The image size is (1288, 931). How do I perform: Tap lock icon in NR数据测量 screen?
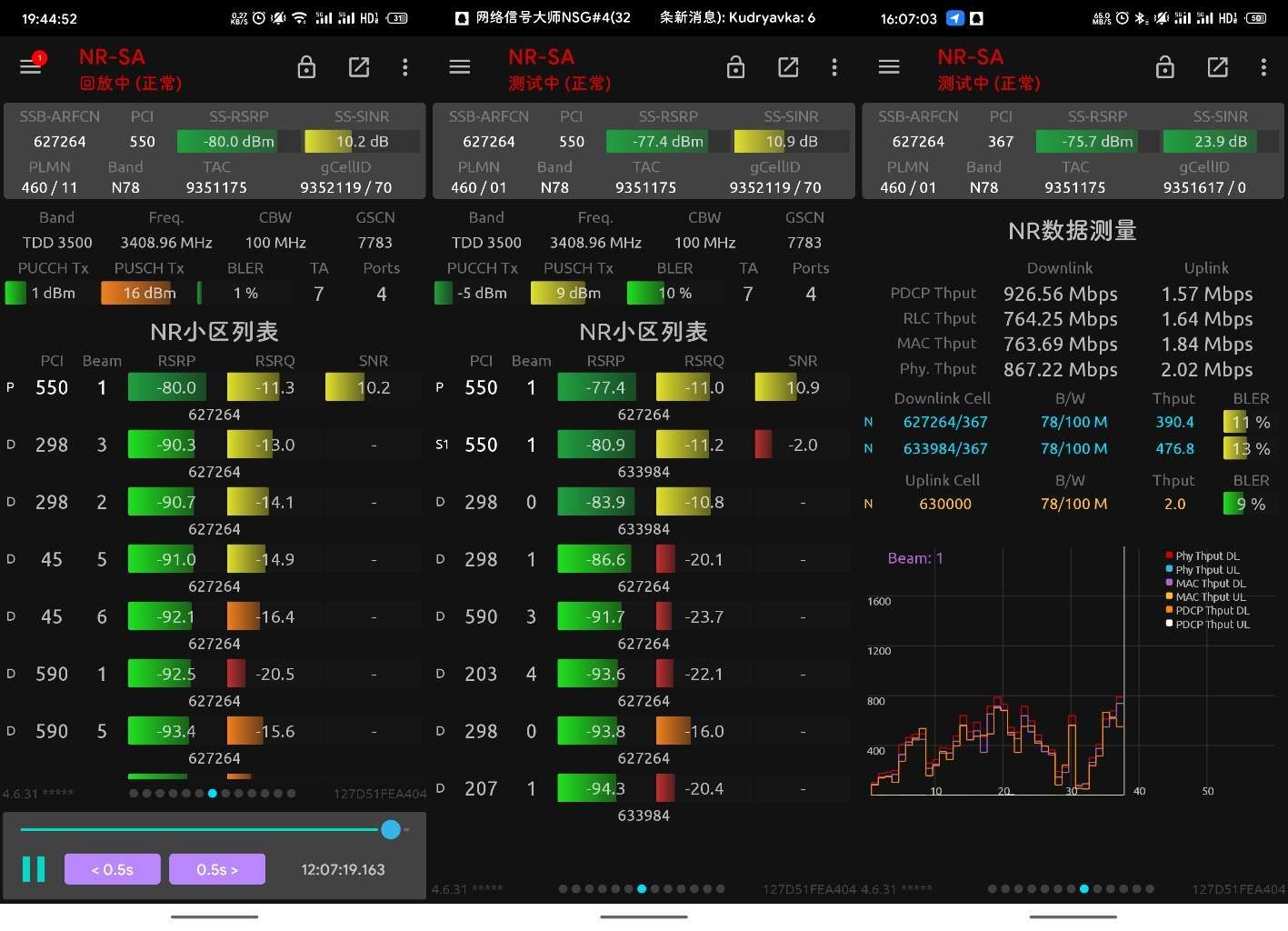(1165, 67)
